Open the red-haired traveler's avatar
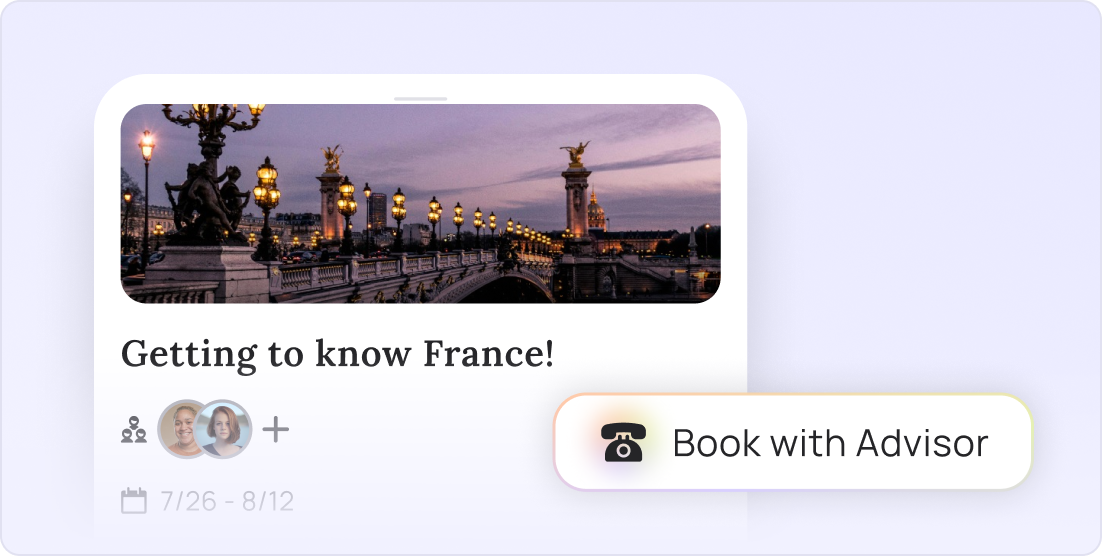This screenshot has height=556, width=1102. tap(223, 429)
